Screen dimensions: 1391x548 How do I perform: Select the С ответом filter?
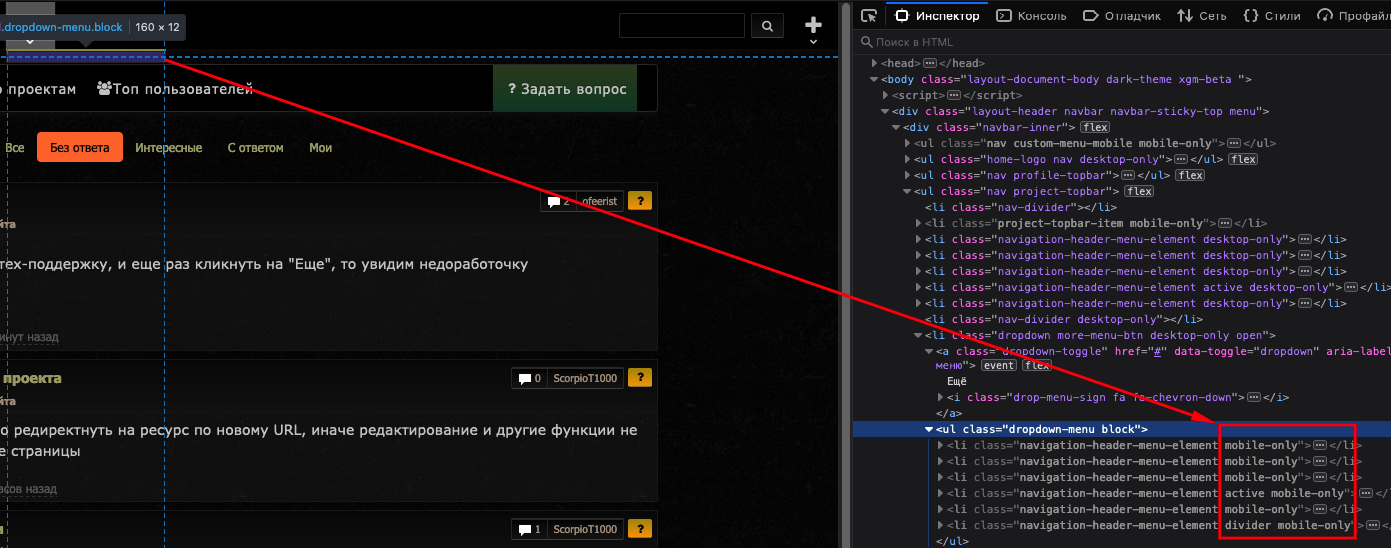point(256,147)
